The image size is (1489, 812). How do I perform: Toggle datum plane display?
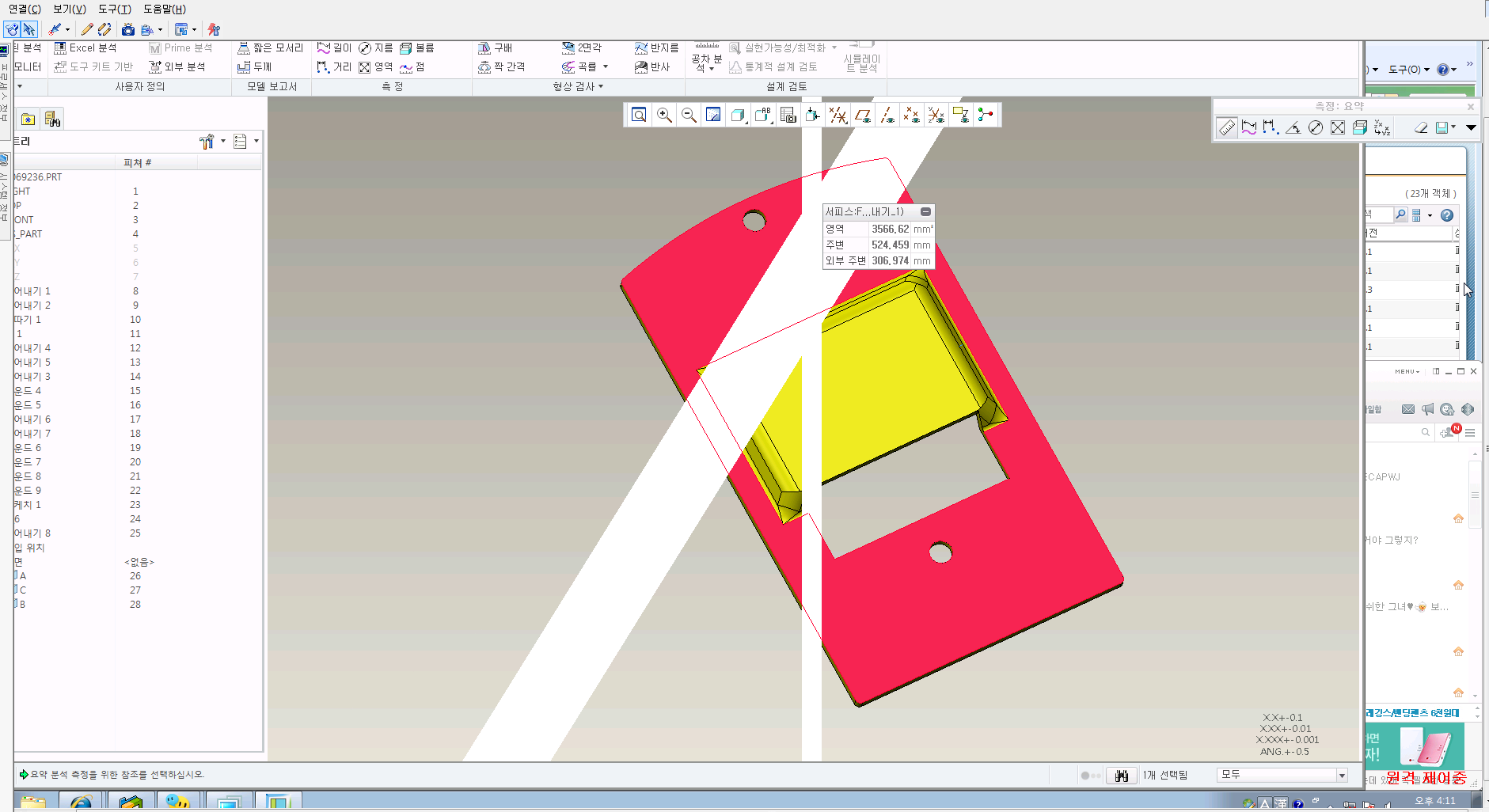tap(862, 115)
